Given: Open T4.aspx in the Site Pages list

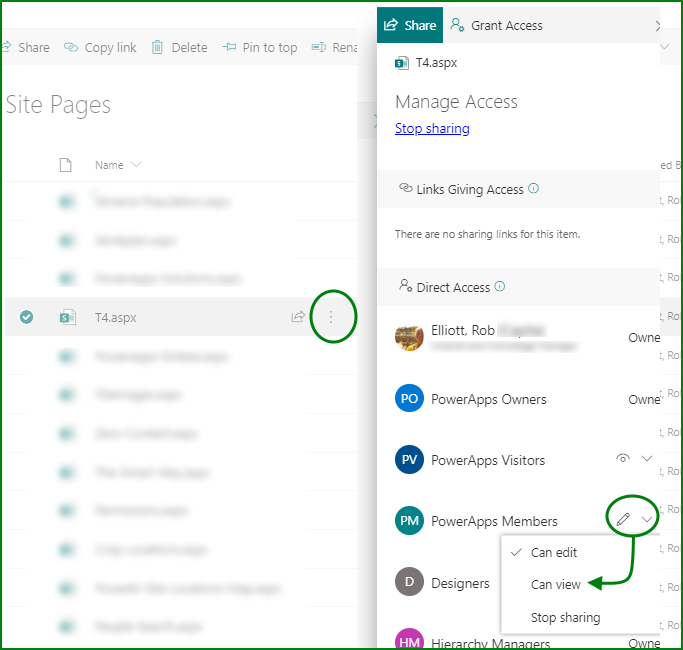Looking at the screenshot, I should click(116, 318).
